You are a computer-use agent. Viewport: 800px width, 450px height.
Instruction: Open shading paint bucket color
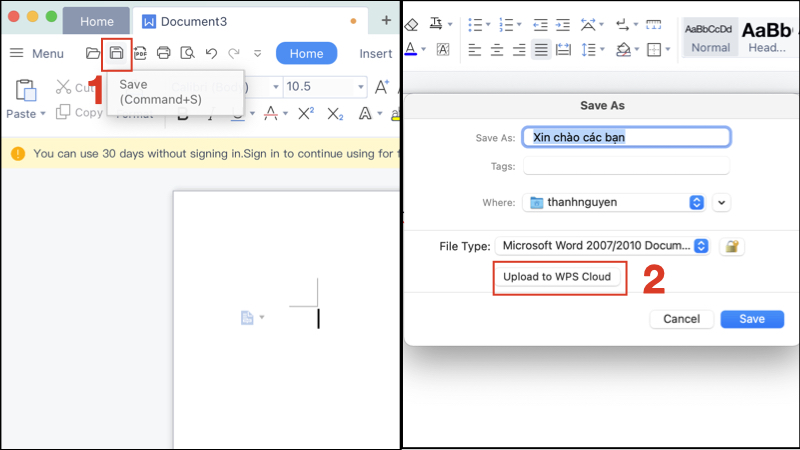(x=623, y=50)
